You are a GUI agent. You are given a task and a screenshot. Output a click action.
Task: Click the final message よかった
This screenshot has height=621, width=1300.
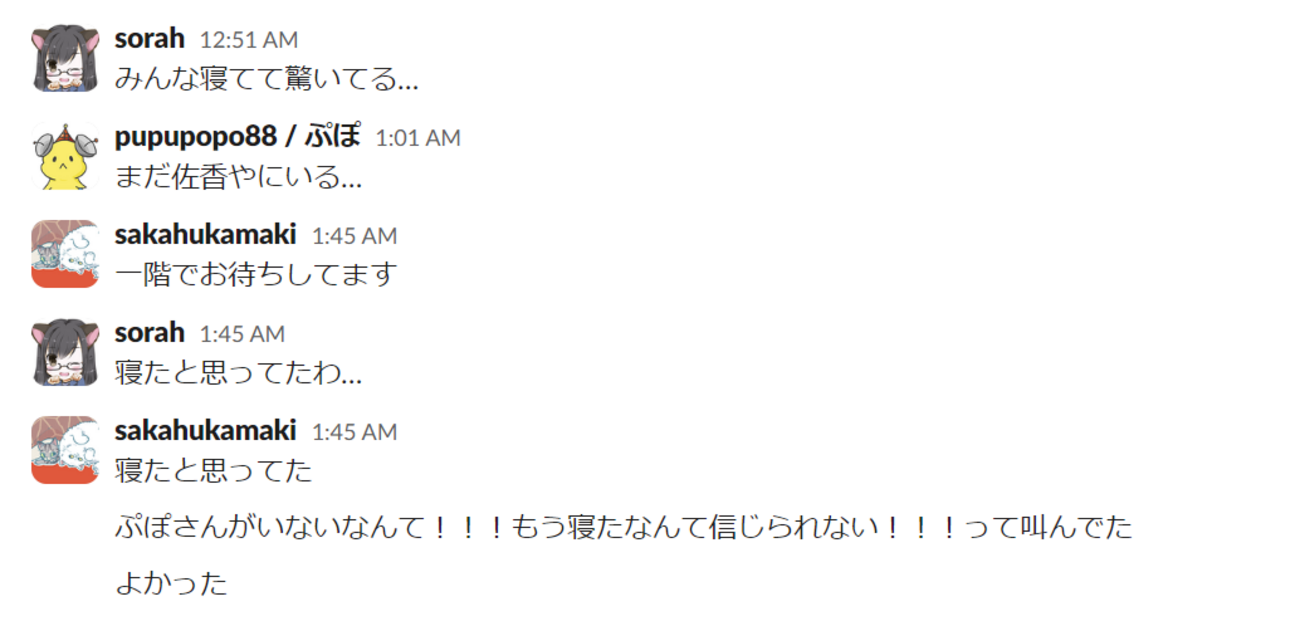[x=172, y=584]
